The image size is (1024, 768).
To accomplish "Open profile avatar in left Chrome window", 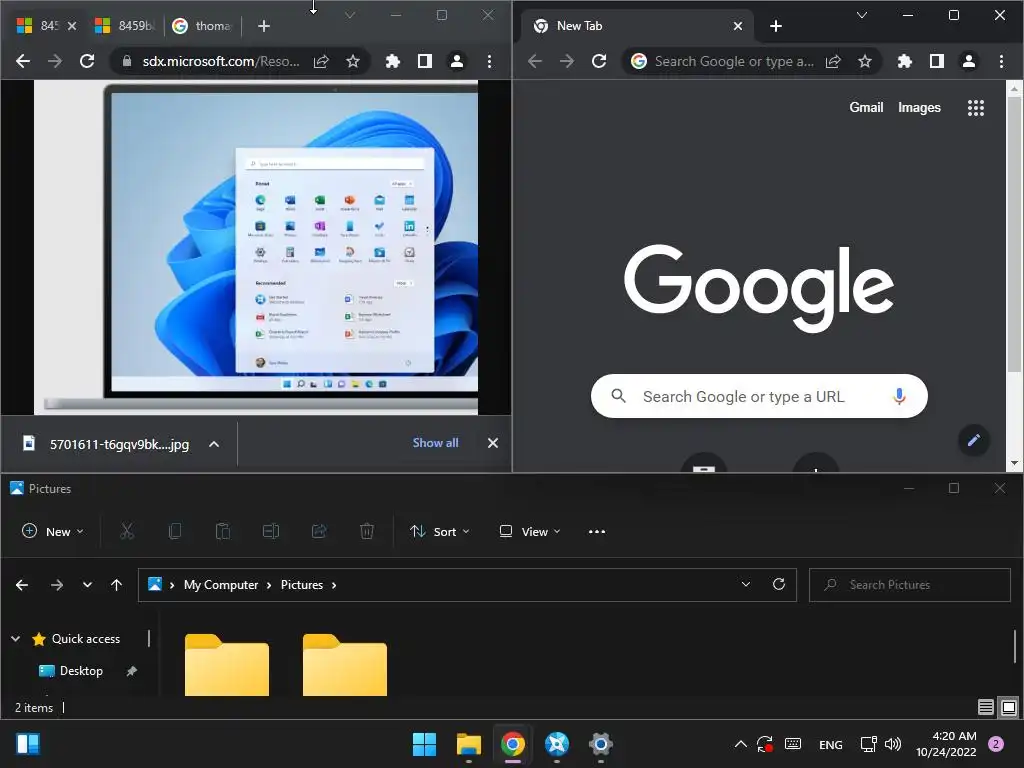I will (457, 61).
